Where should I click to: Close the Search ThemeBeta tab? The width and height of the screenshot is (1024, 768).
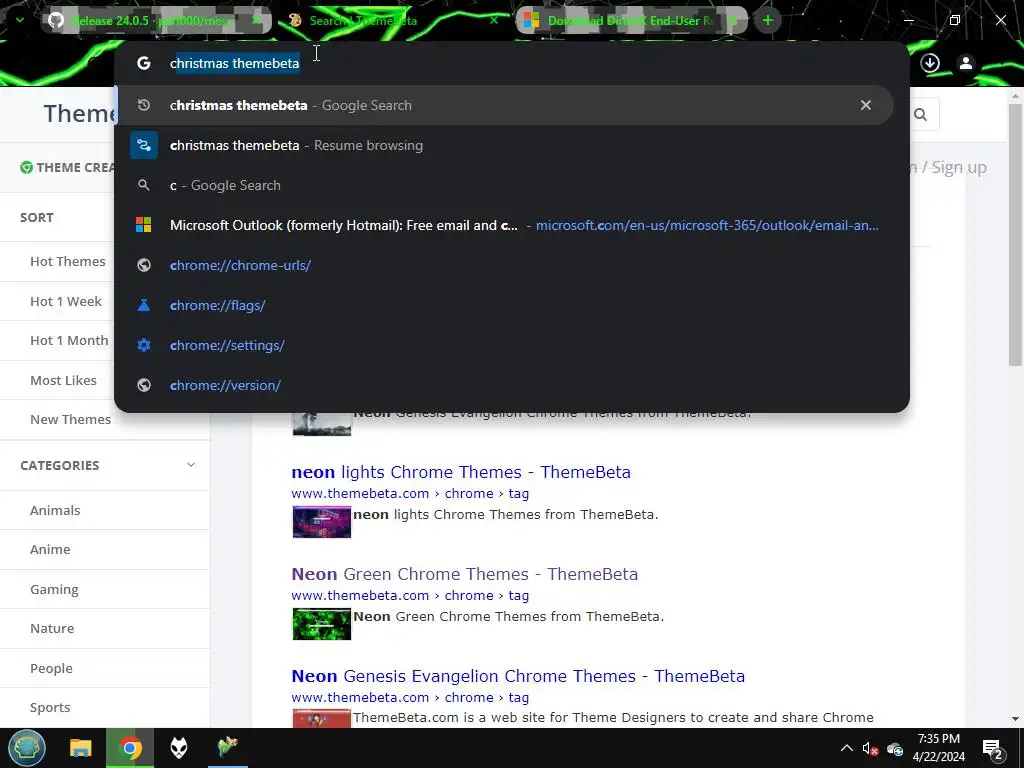tap(494, 20)
